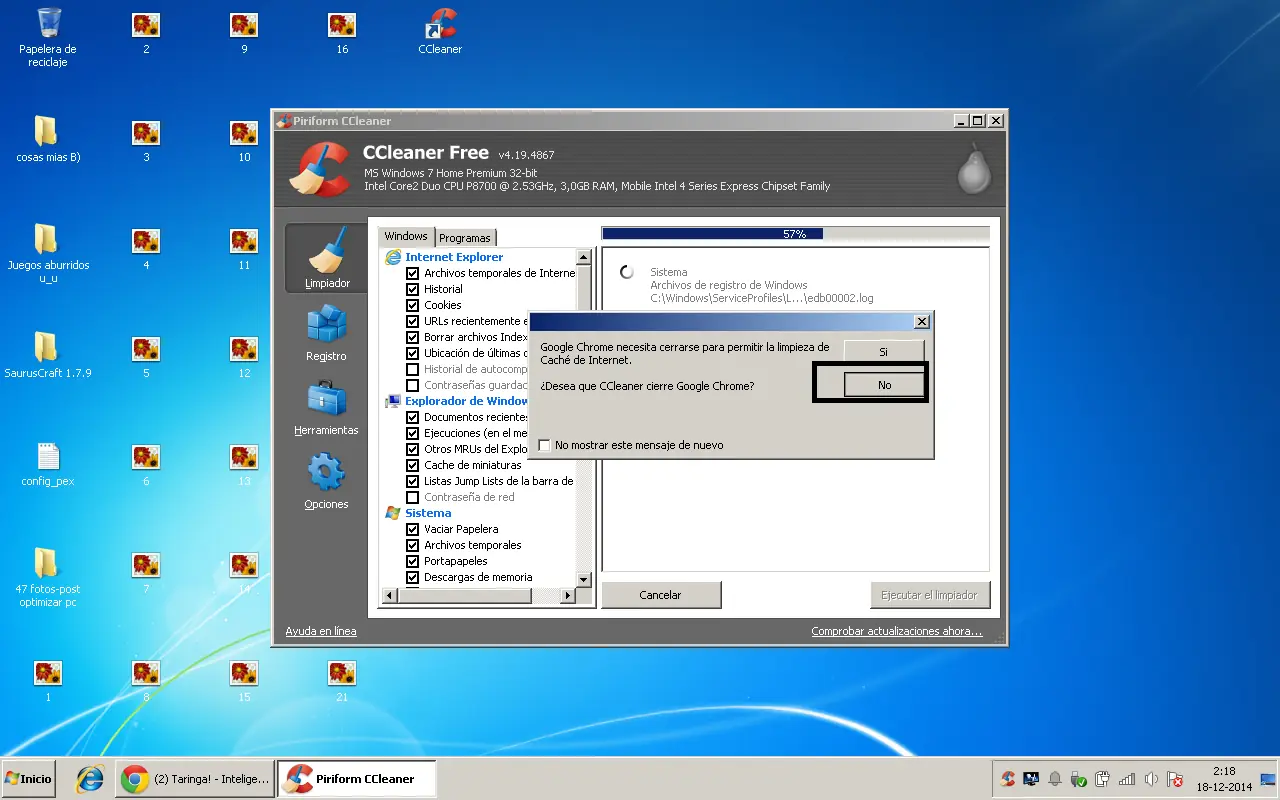Uncheck the 'Descargas de memoria' checkbox
Image resolution: width=1280 pixels, height=800 pixels.
coord(413,577)
